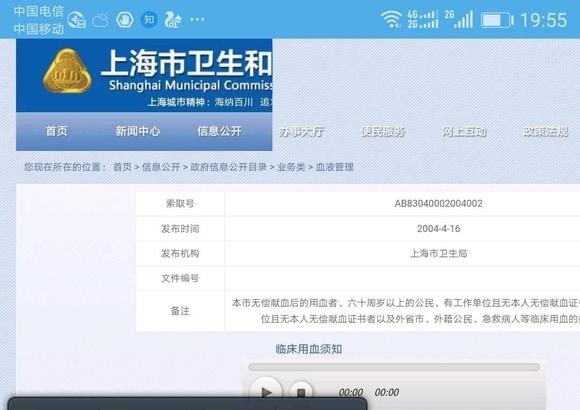Click the 发布机构 label cell
This screenshot has height=410, width=580.
180,253
